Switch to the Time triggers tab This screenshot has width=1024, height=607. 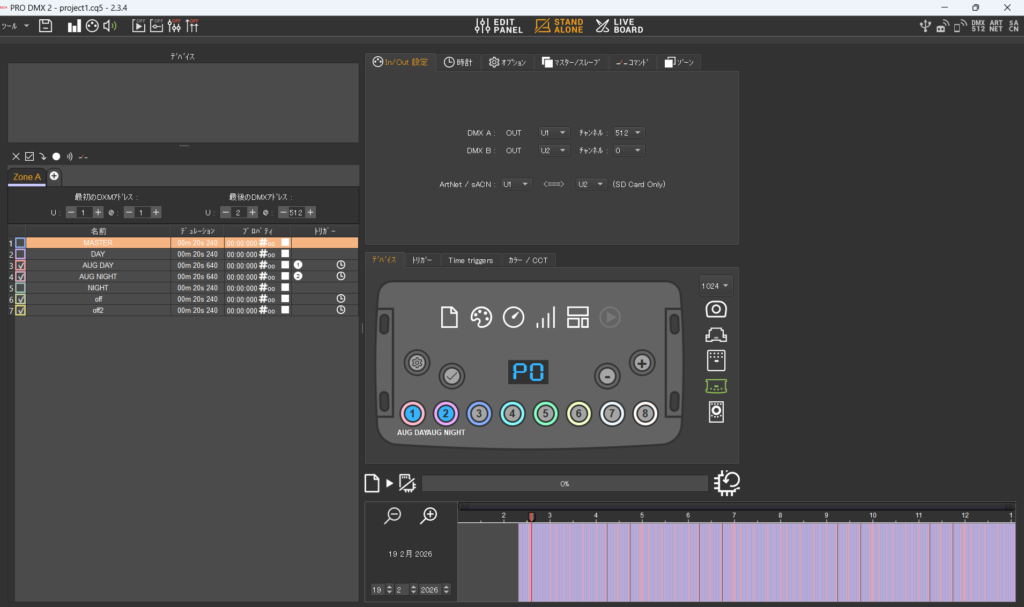(469, 260)
